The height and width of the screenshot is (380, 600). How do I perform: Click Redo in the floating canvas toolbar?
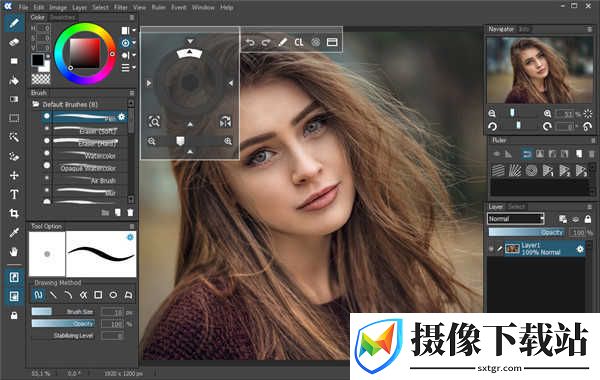266,42
